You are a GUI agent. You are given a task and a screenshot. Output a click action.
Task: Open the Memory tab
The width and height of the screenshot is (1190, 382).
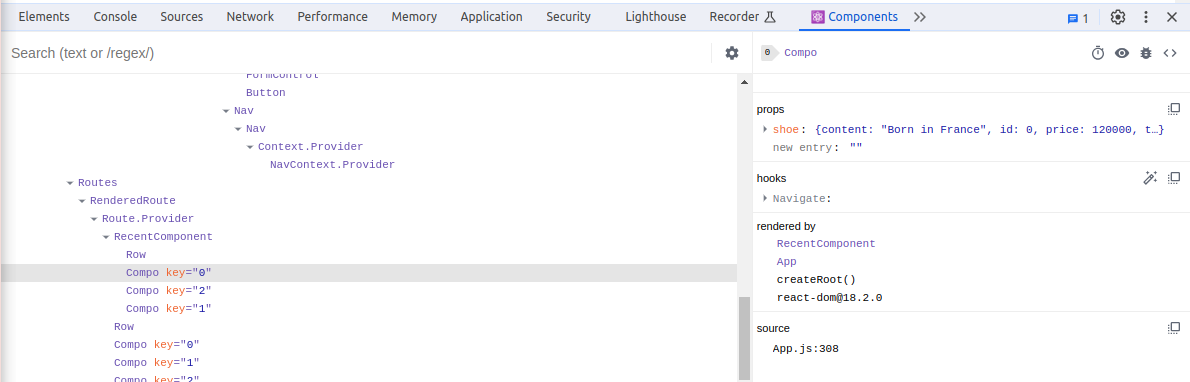point(414,17)
